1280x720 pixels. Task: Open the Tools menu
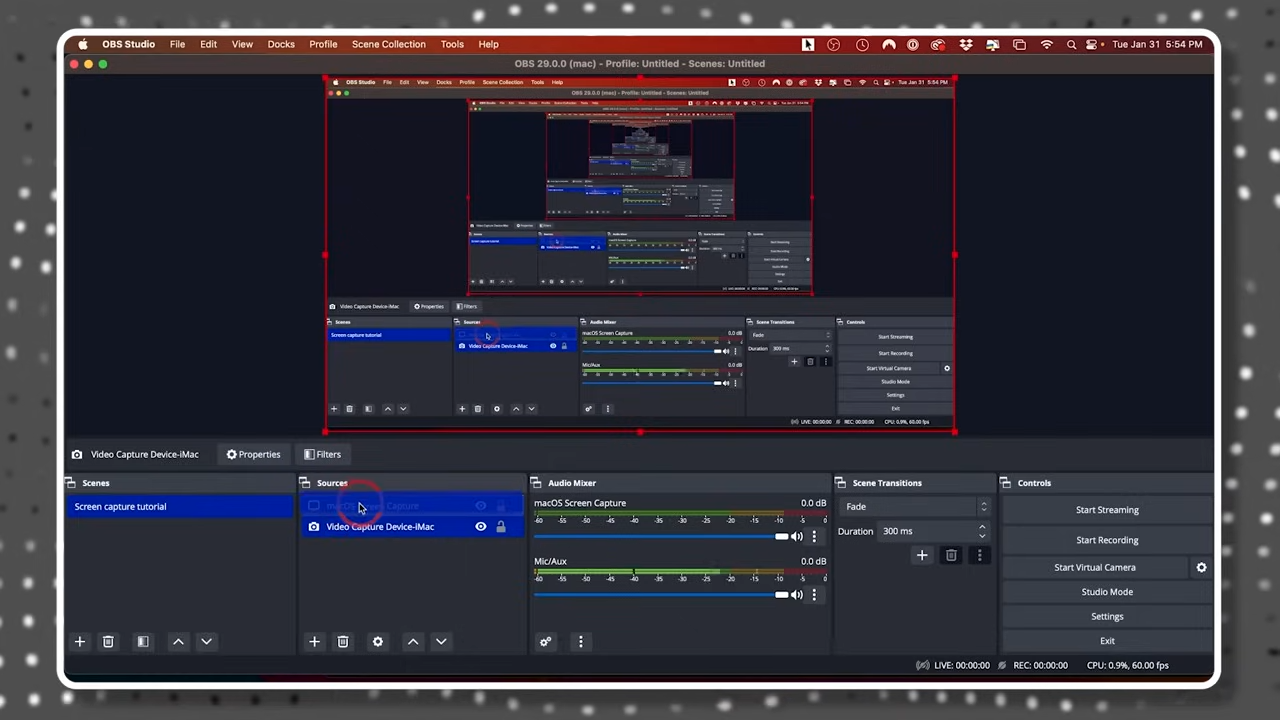coord(452,45)
